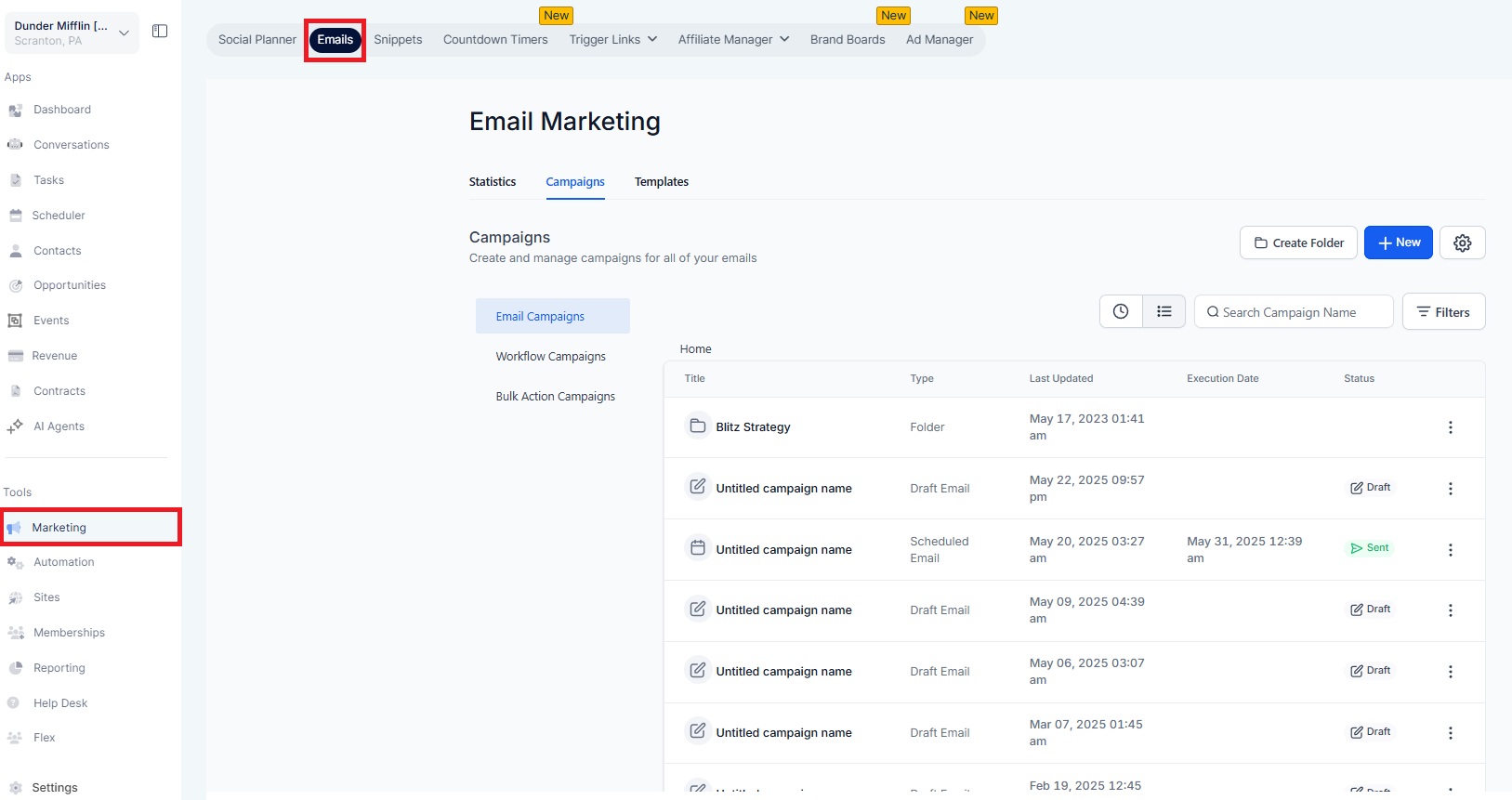1512x800 pixels.
Task: Click the Conversations sidebar icon
Action: pos(15,145)
